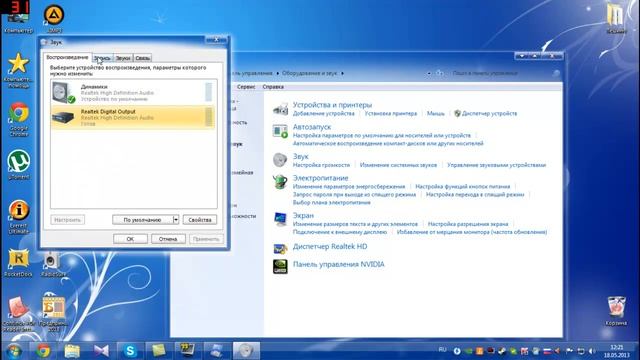640x360 pixels.
Task: Open Skype from the taskbar
Action: [130, 351]
